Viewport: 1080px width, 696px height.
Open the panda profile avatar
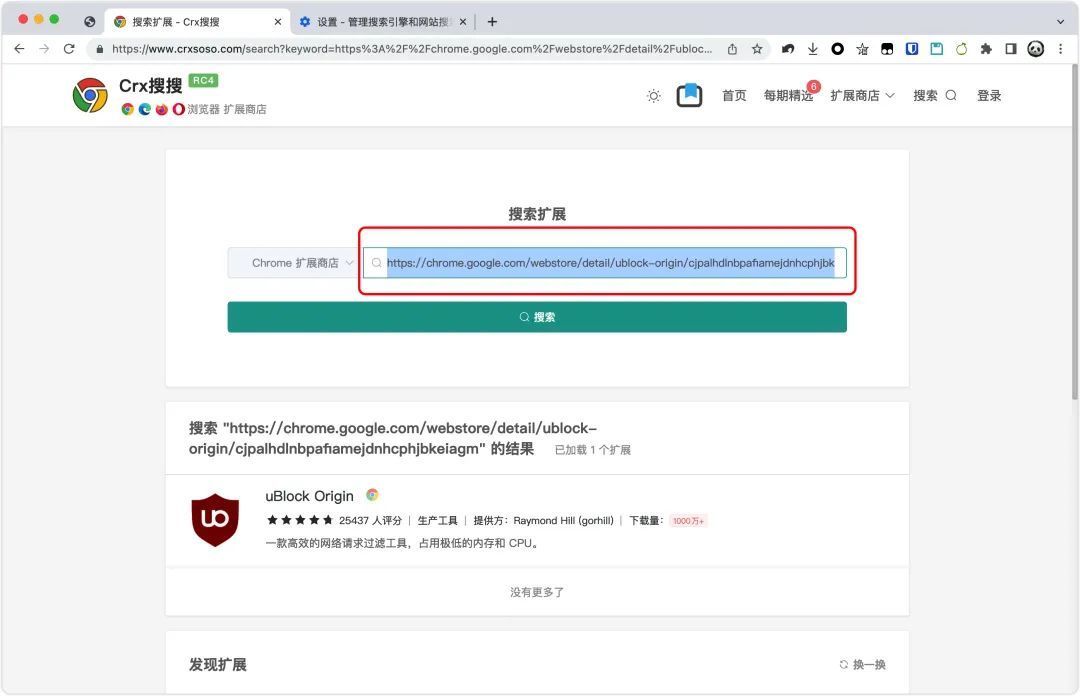tap(1036, 49)
